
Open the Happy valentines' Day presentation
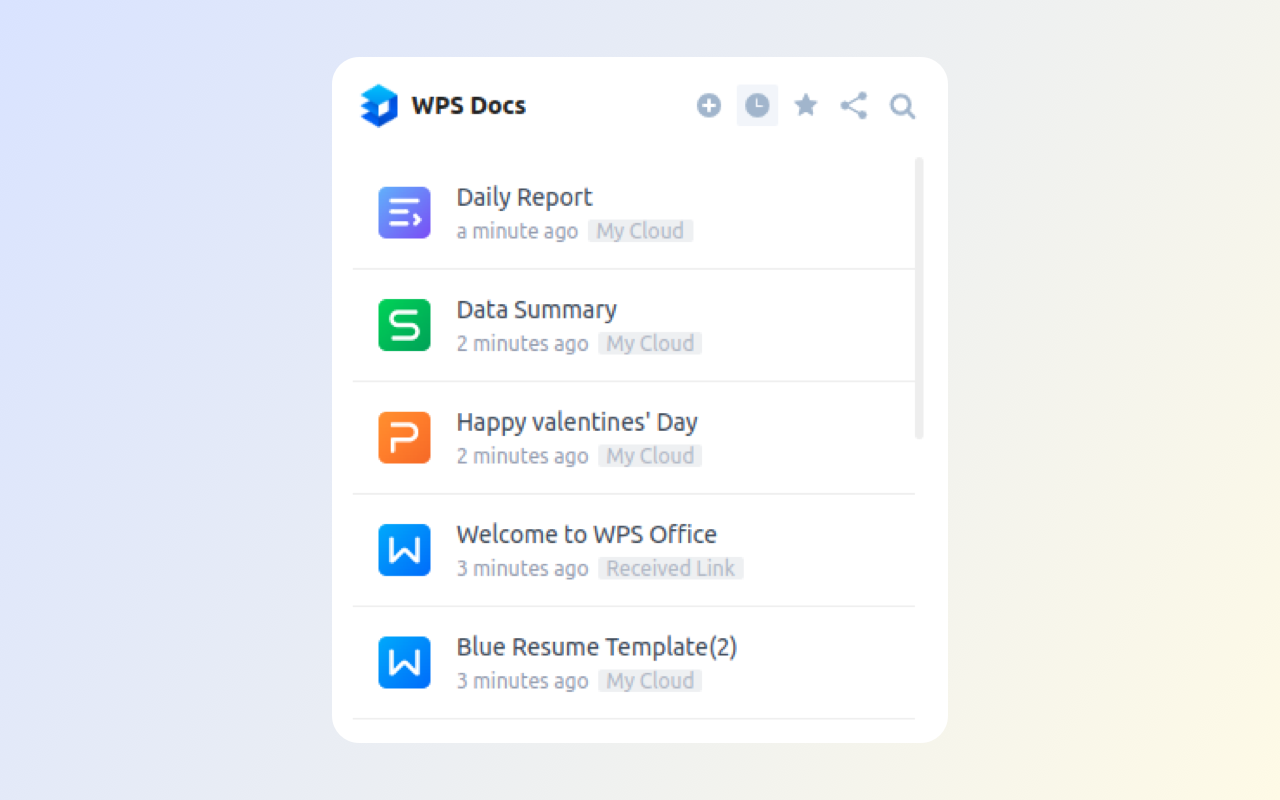(x=633, y=438)
